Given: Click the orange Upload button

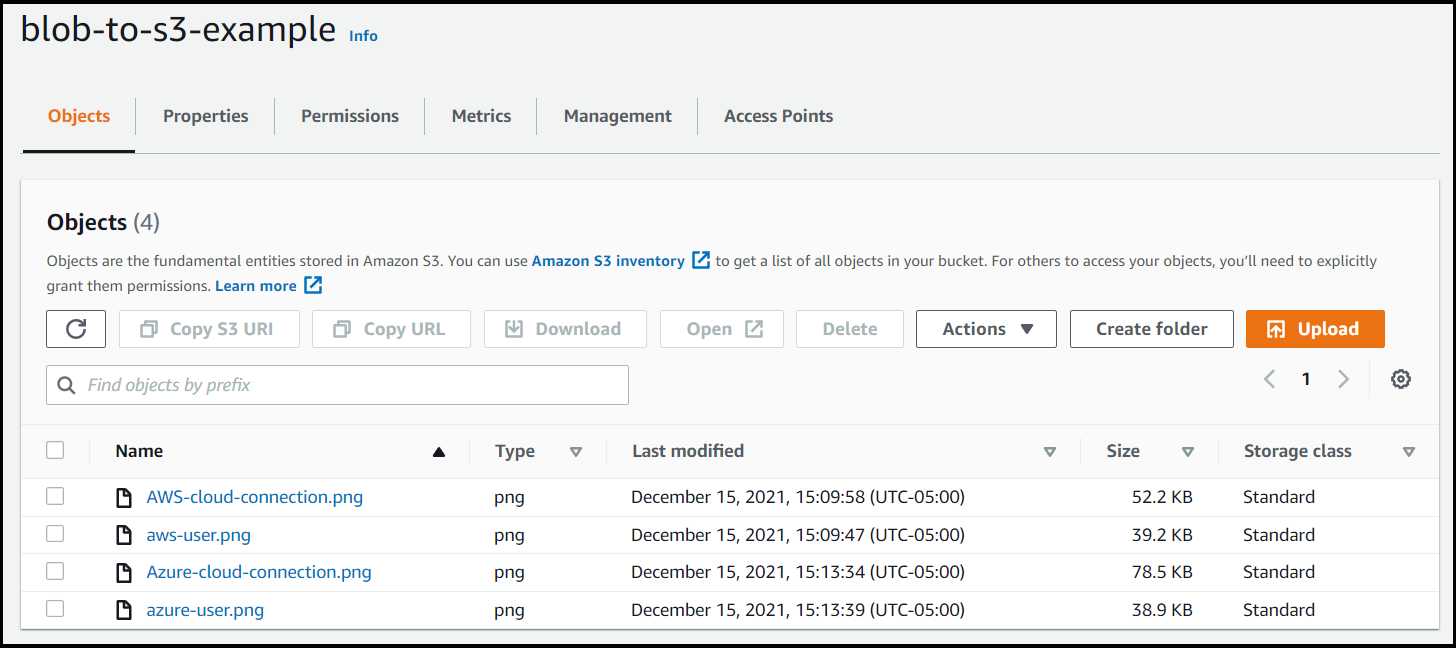Looking at the screenshot, I should (x=1315, y=329).
